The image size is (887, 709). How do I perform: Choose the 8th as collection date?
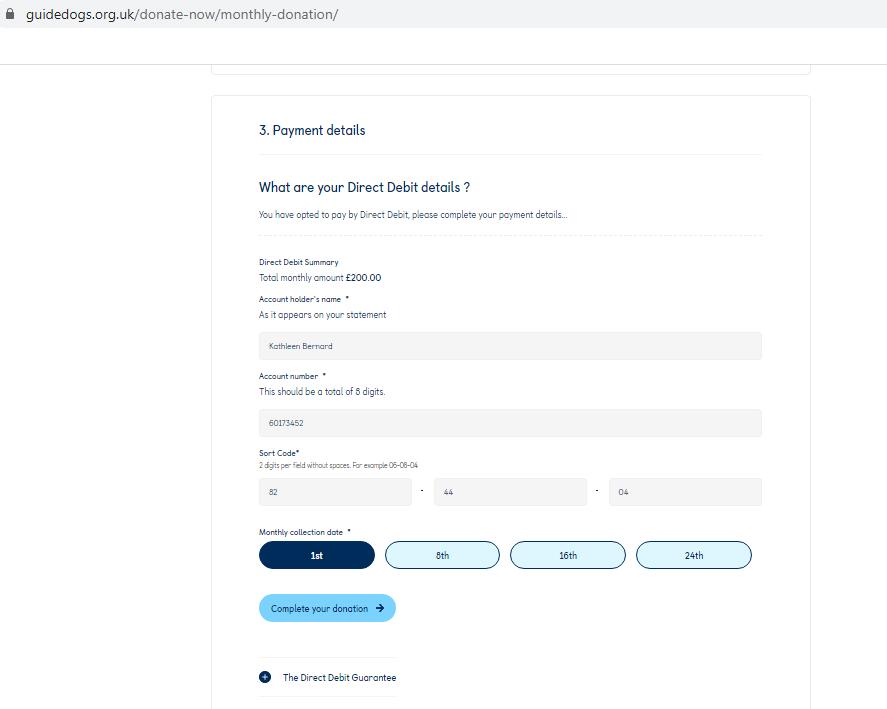(442, 555)
